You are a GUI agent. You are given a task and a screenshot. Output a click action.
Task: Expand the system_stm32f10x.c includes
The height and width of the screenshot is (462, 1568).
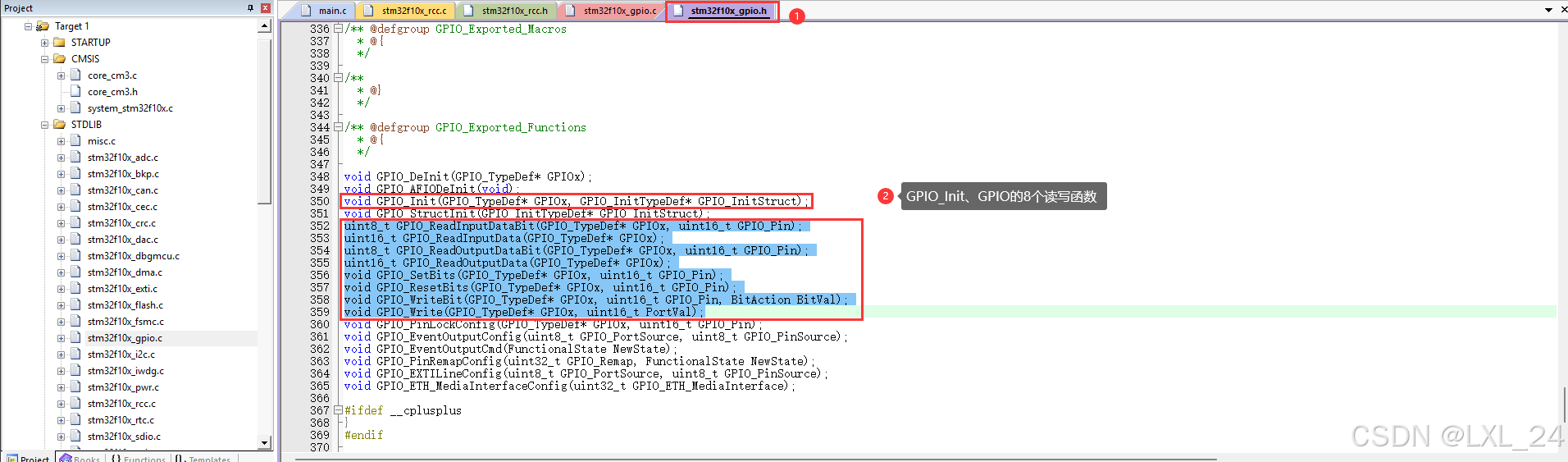pyautogui.click(x=61, y=108)
